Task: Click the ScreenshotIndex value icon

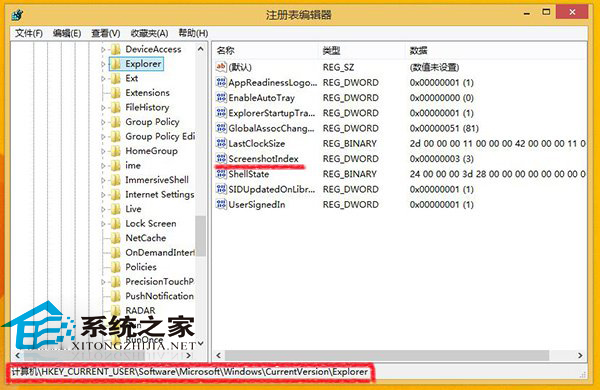Action: click(221, 158)
